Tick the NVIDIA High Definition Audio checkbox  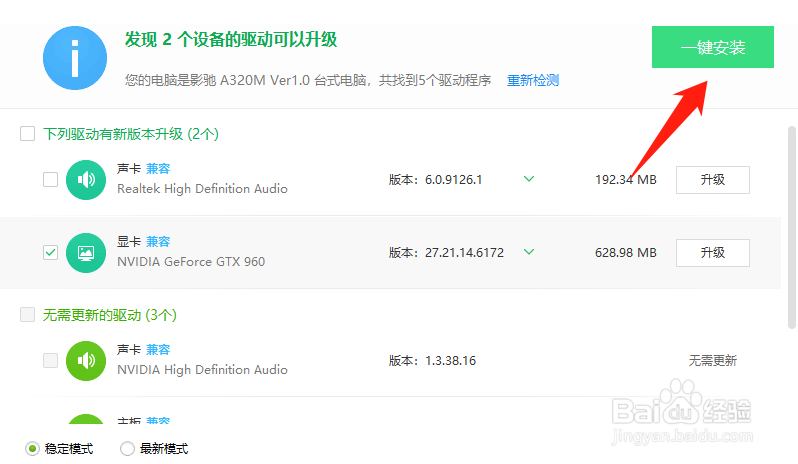point(50,361)
